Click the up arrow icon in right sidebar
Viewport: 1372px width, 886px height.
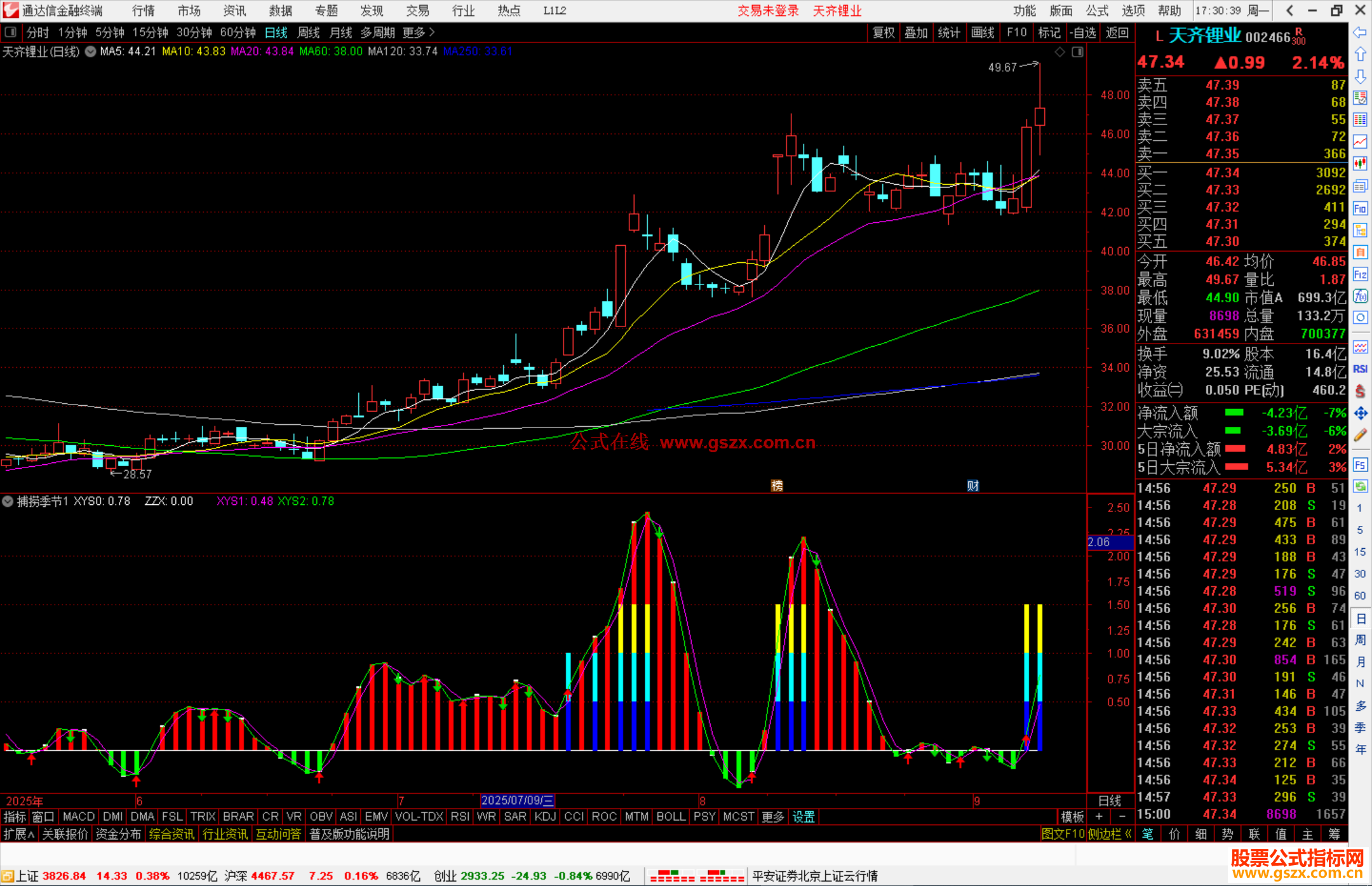[1360, 55]
